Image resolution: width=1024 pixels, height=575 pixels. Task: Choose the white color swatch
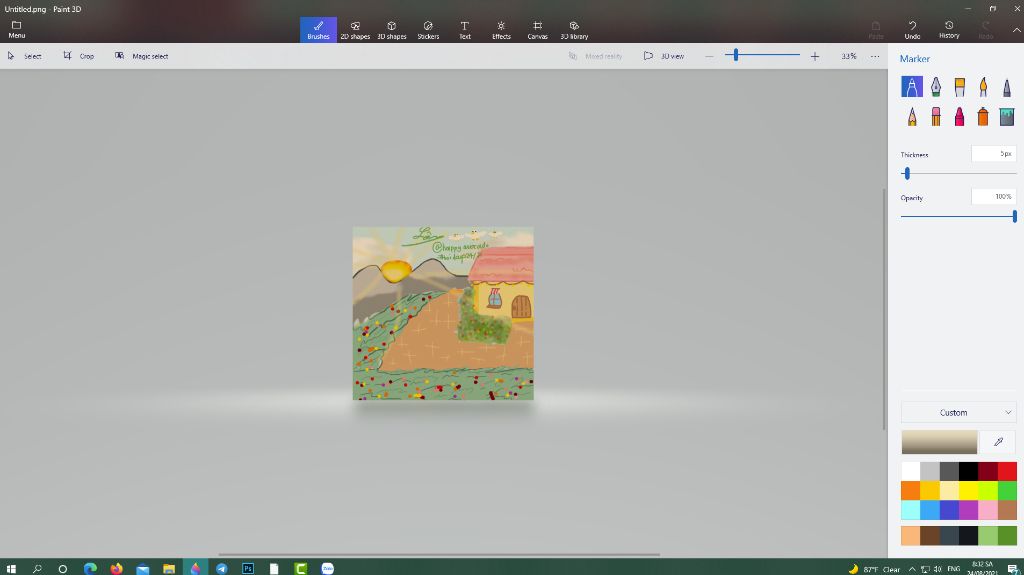[x=910, y=471]
